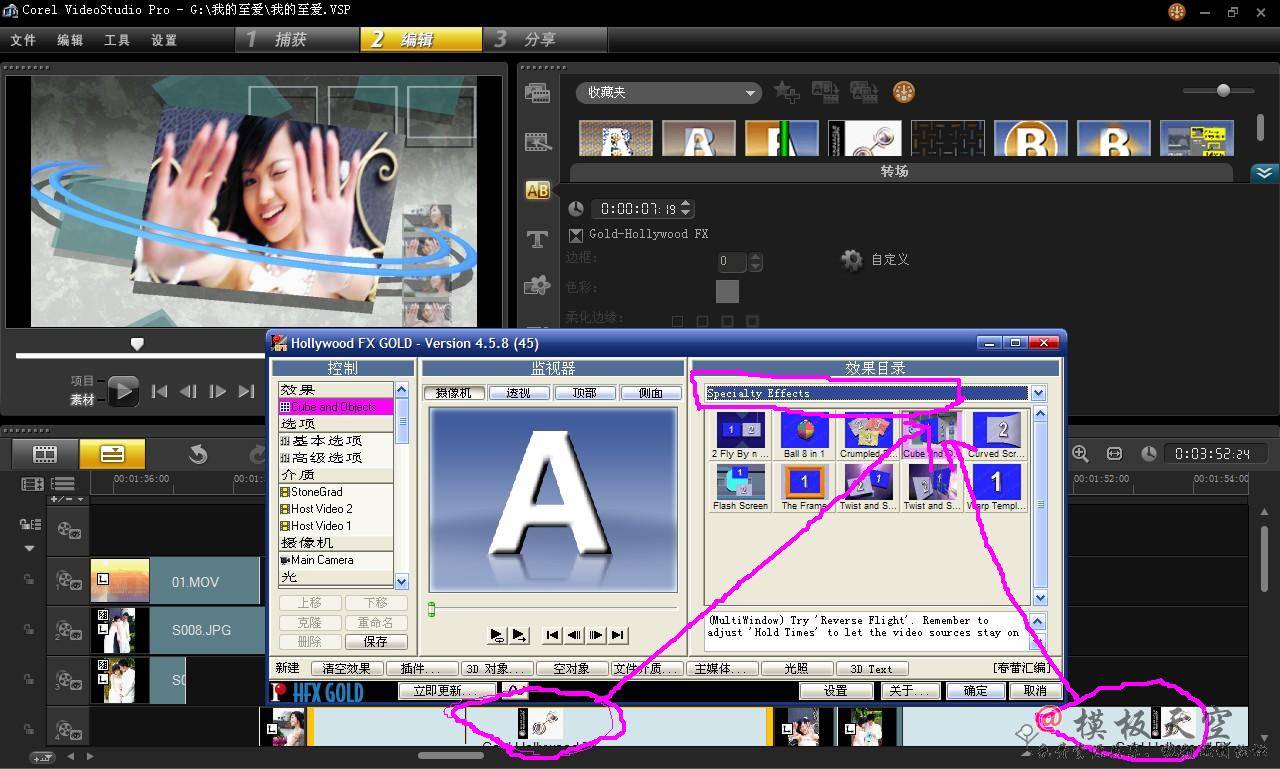Click 清空效果 button
Screen dimensions: 1280x769
346,669
